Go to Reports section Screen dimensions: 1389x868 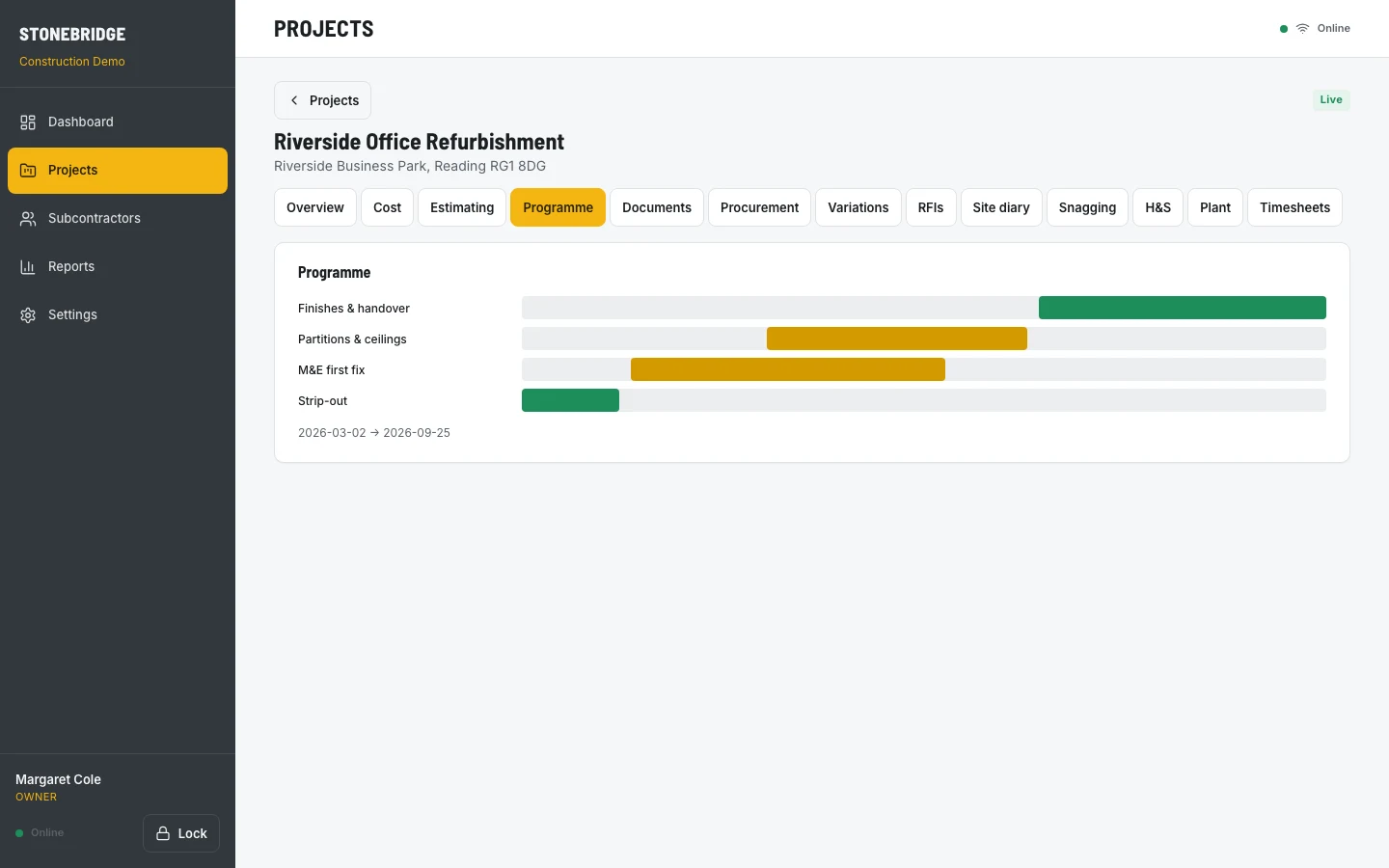click(118, 267)
